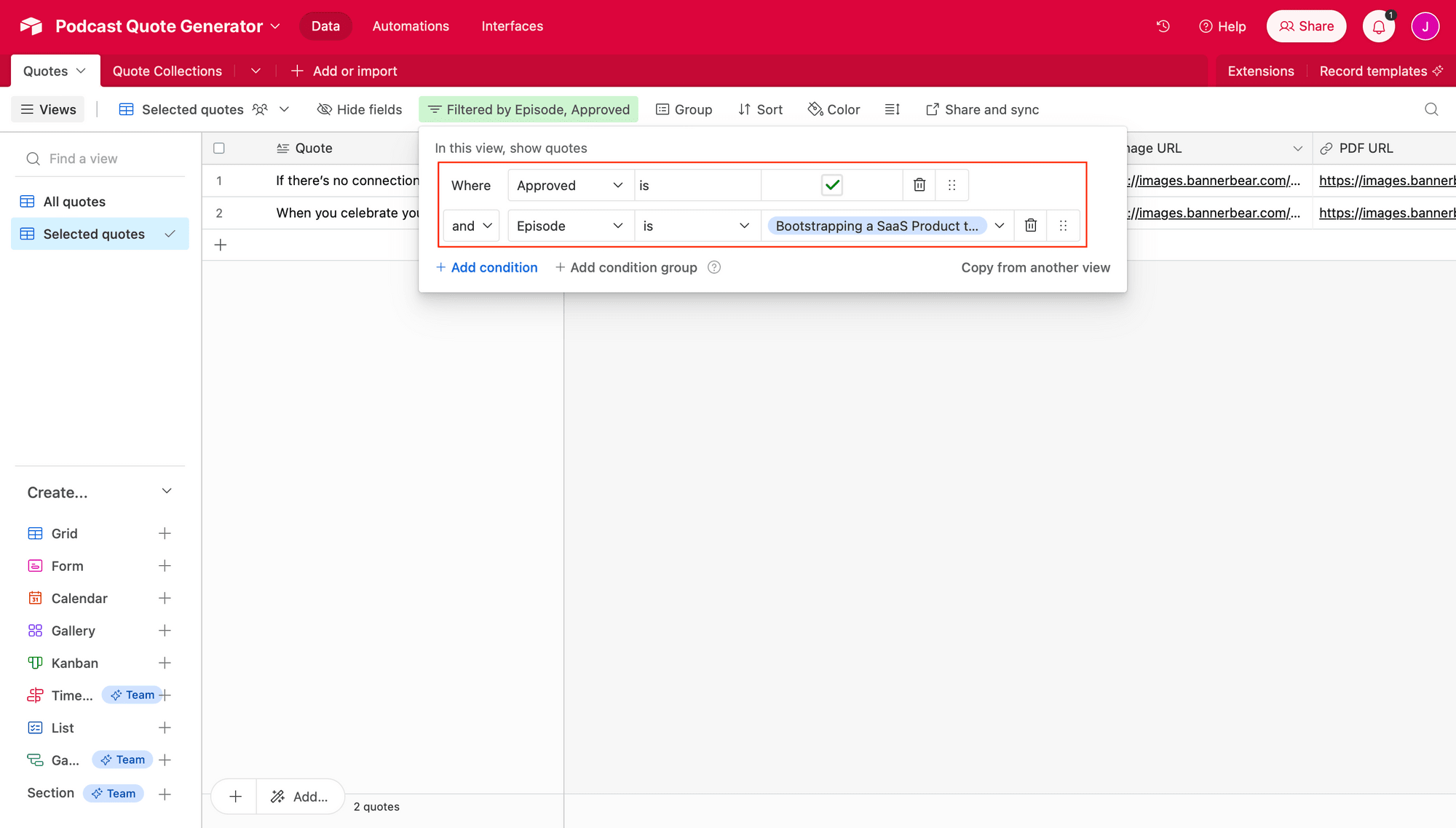The width and height of the screenshot is (1456, 828).
Task: Open the snapshot history icon
Action: pos(1163,25)
